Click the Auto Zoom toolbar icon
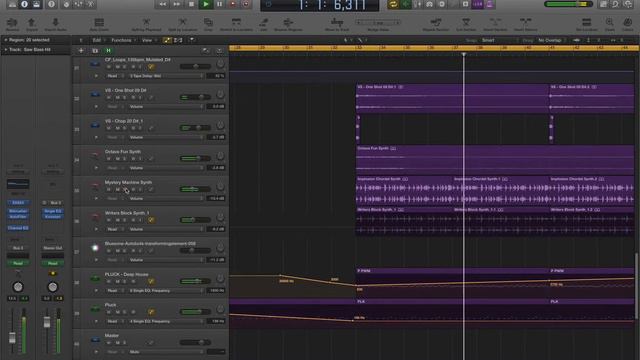 [99, 24]
